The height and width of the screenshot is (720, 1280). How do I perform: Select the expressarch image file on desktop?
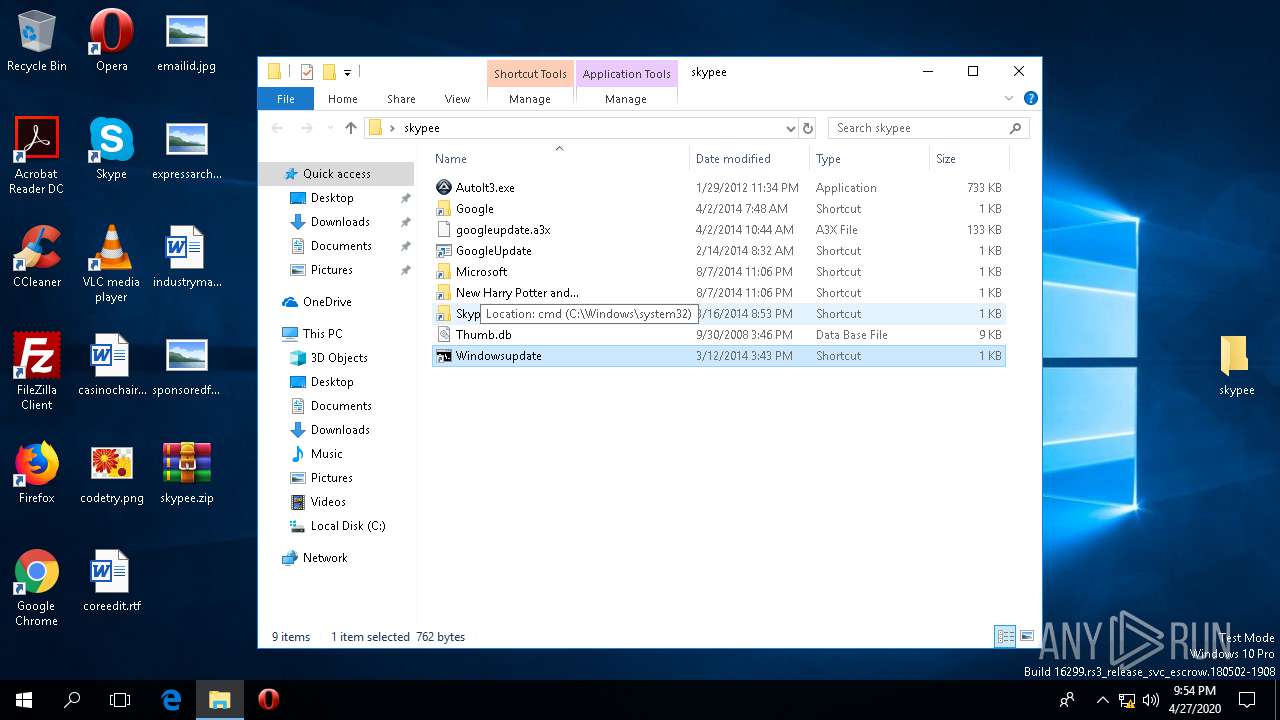pos(186,148)
